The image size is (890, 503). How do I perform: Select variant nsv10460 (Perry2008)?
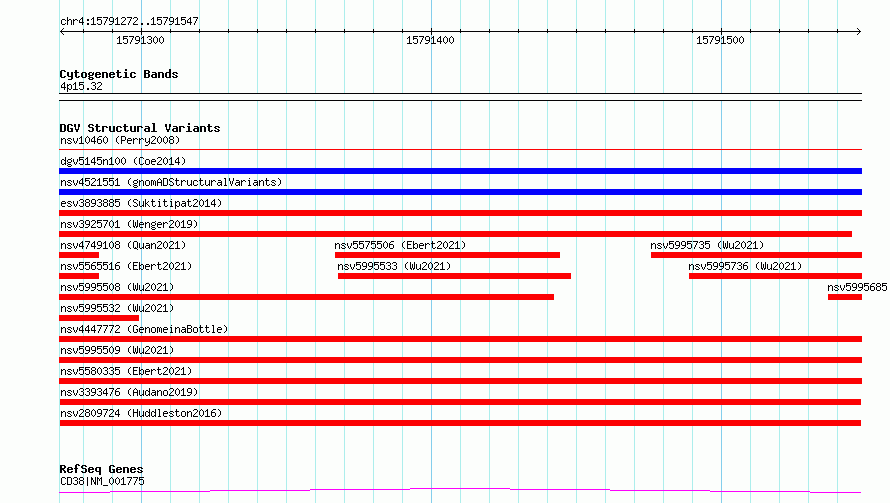coord(120,140)
